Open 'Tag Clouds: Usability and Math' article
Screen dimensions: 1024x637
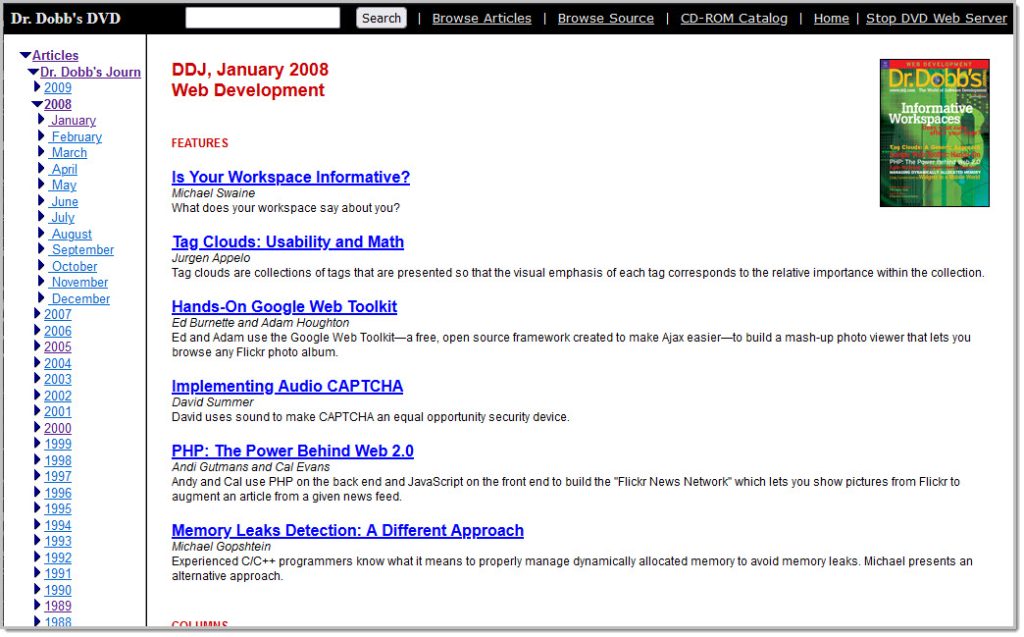point(287,242)
